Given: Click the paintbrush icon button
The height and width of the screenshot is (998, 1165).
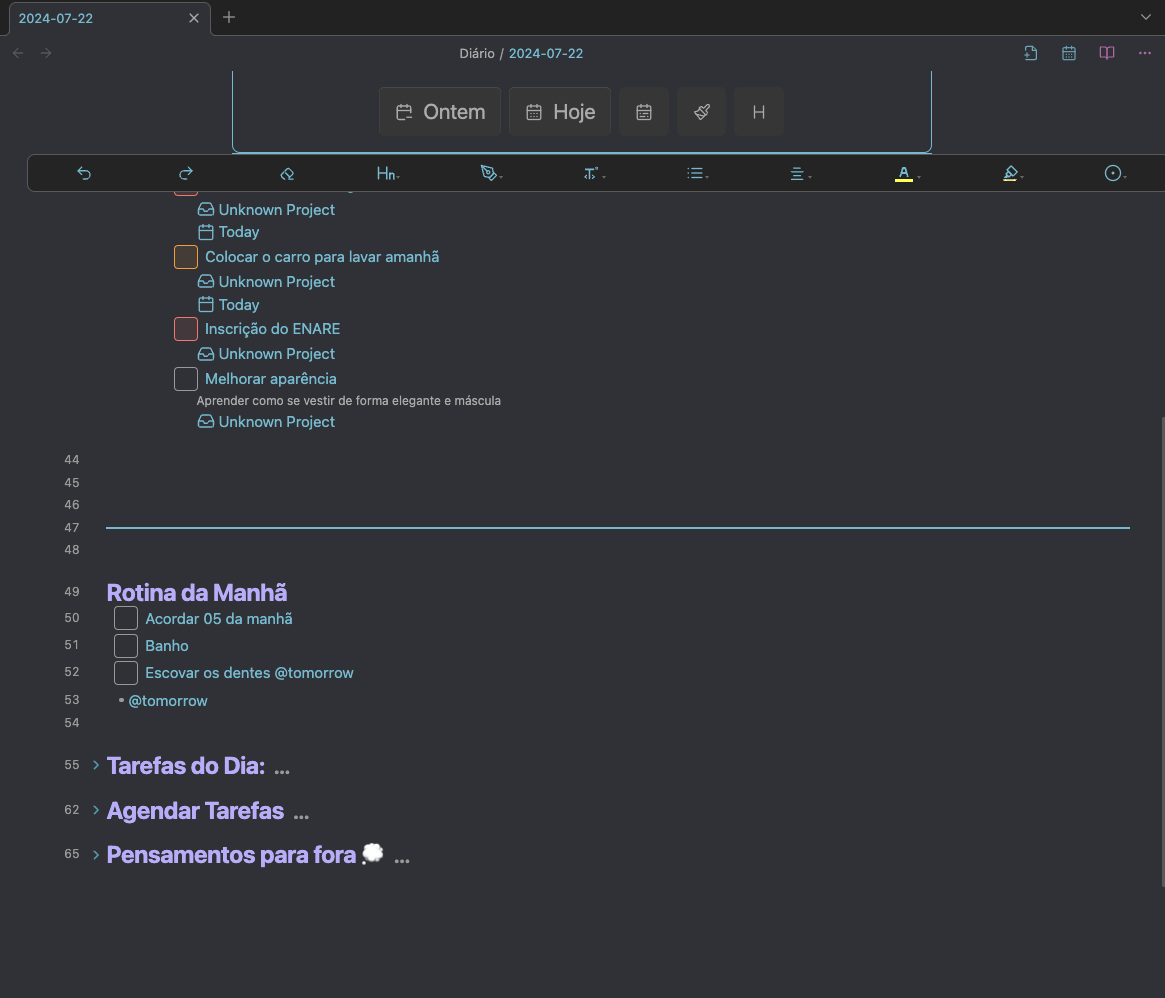Looking at the screenshot, I should tap(701, 111).
